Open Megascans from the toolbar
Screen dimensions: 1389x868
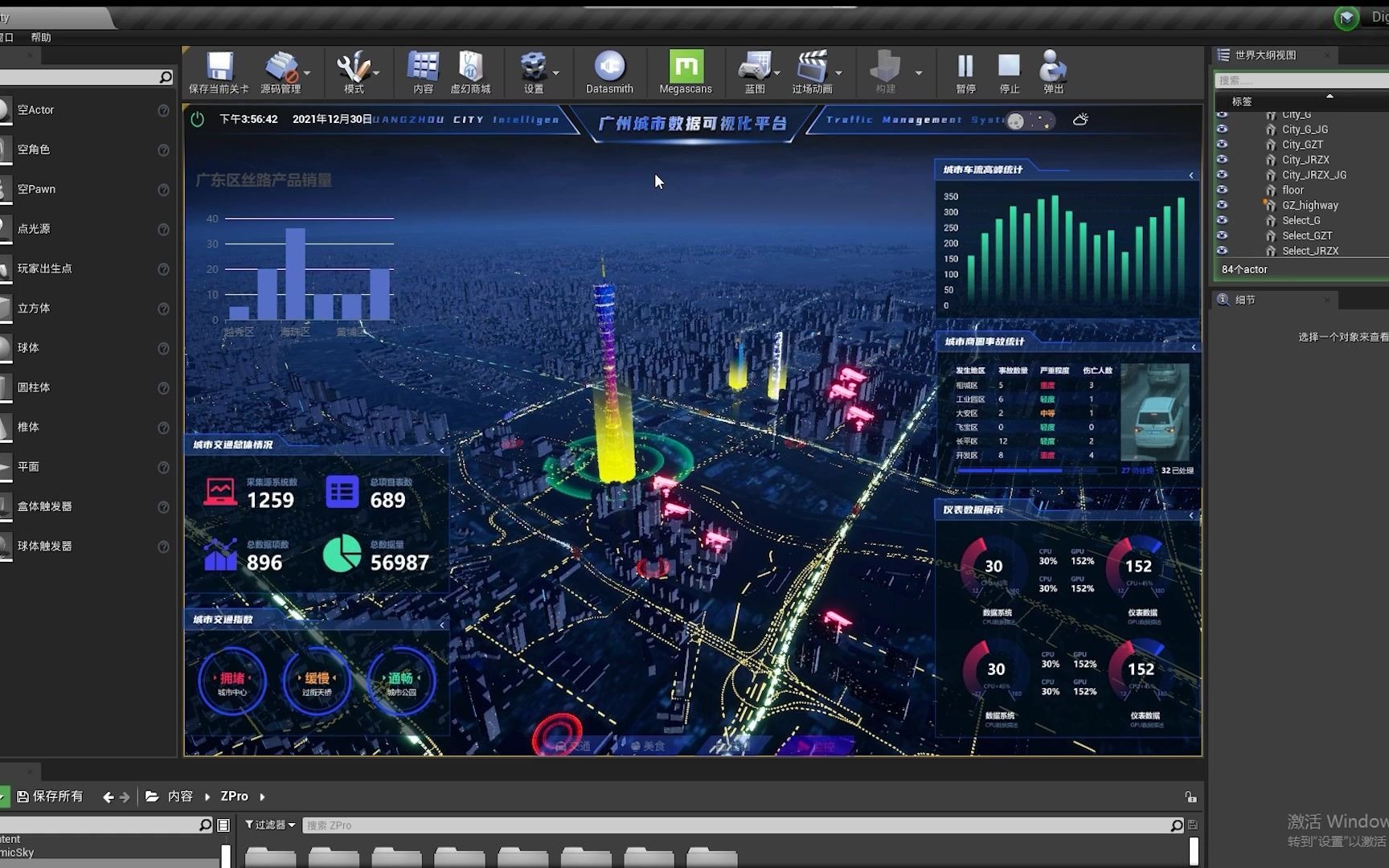(x=685, y=68)
